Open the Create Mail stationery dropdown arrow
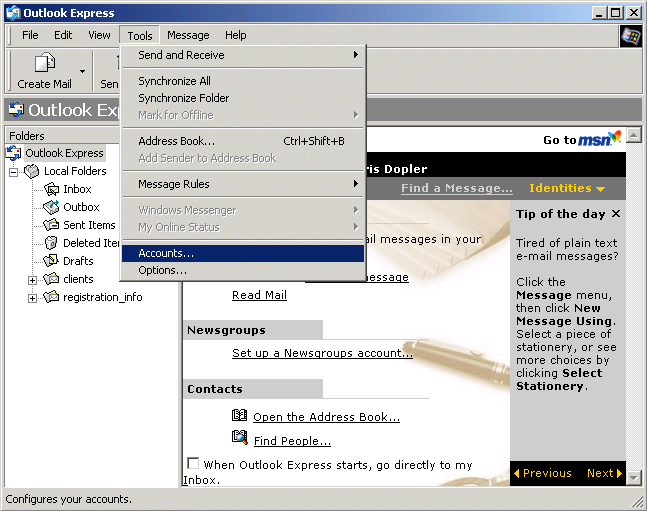 tap(83, 71)
